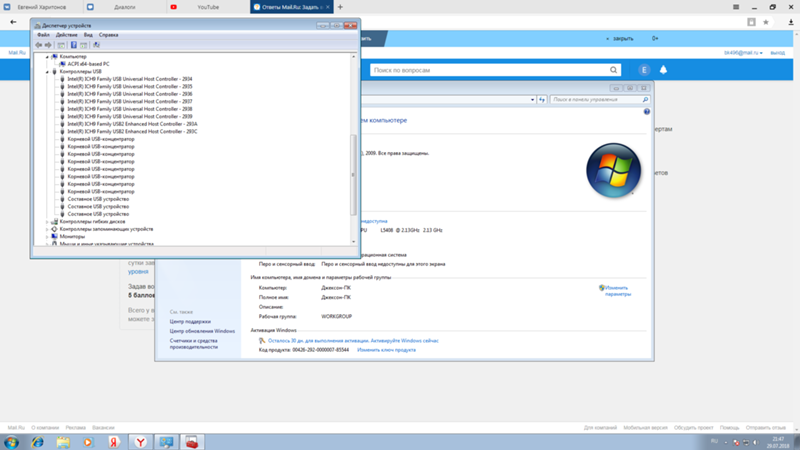Expand the Контроллеры гибких дисков node
800x450 pixels.
pos(47,222)
